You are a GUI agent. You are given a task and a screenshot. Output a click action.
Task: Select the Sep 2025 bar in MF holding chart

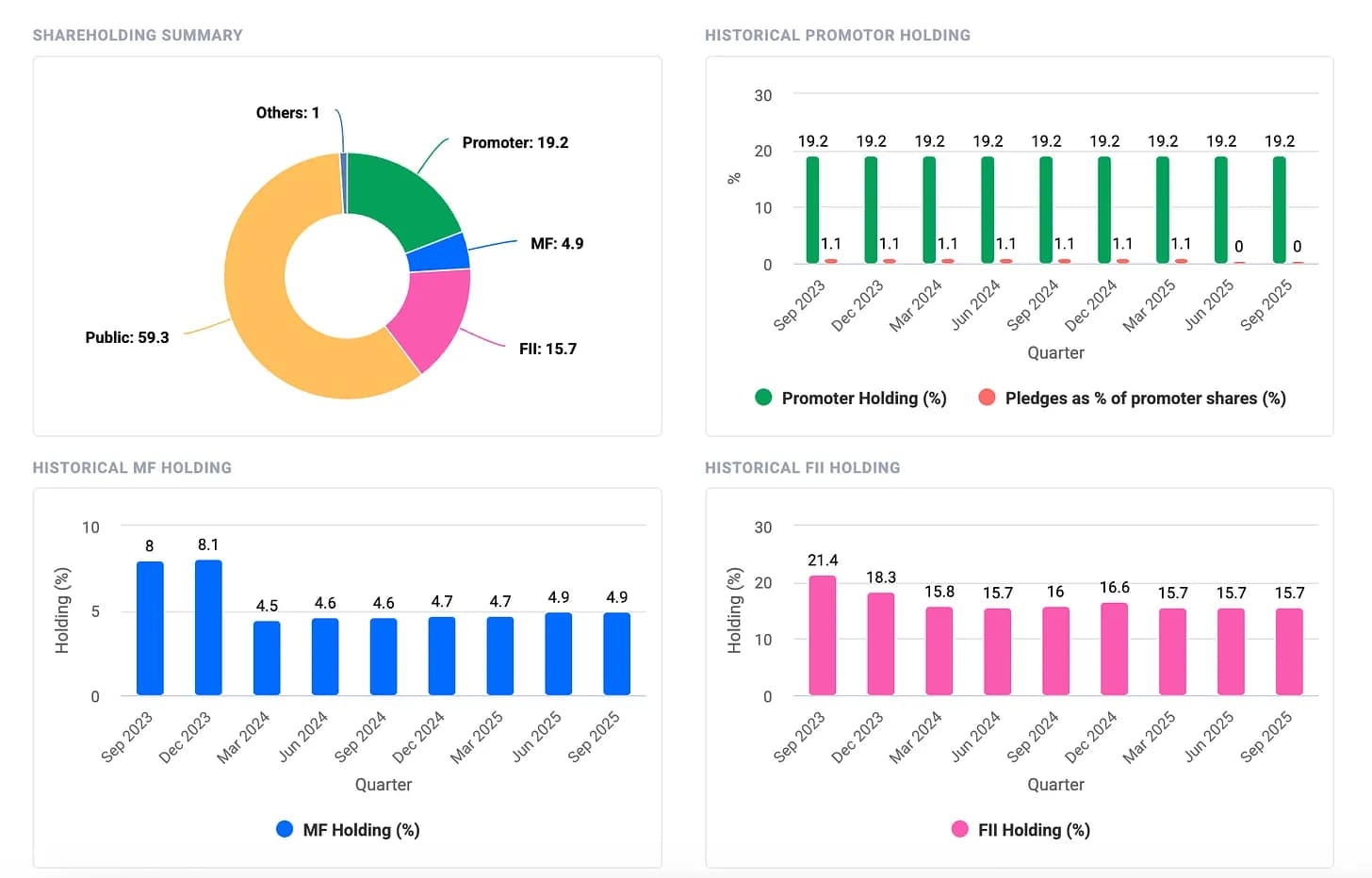[617, 654]
